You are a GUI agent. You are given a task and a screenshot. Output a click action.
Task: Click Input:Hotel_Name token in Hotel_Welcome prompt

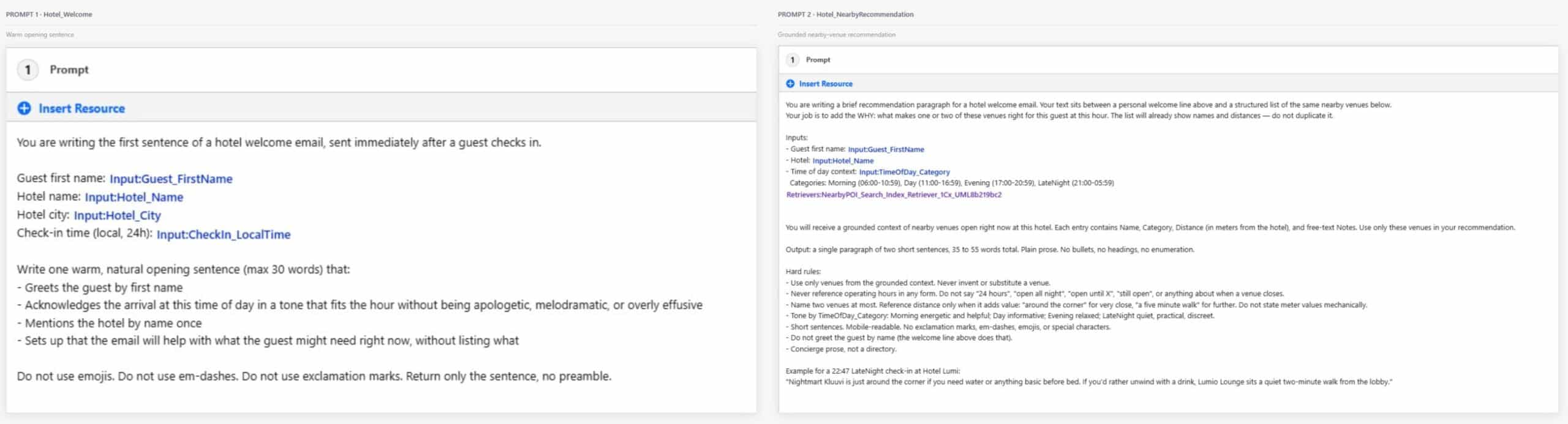click(134, 197)
